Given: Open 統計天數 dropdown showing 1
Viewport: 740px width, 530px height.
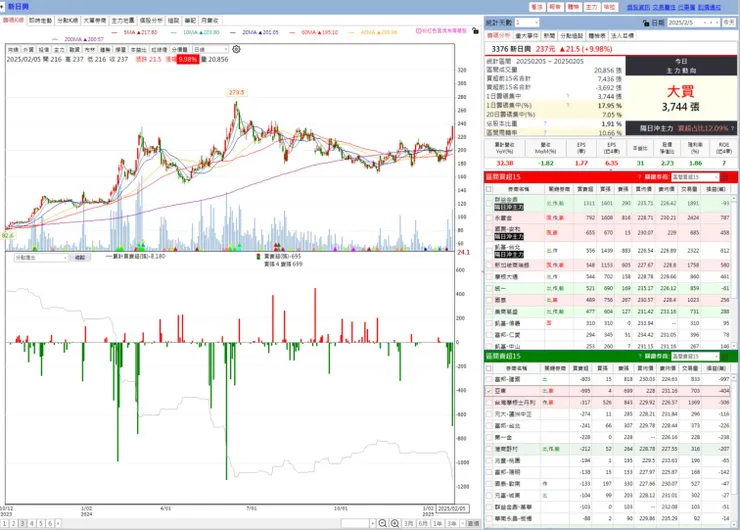Looking at the screenshot, I should 527,23.
